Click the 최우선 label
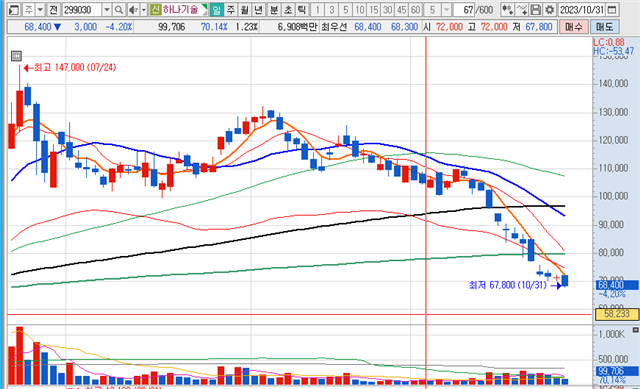The image size is (640, 389). 334,27
